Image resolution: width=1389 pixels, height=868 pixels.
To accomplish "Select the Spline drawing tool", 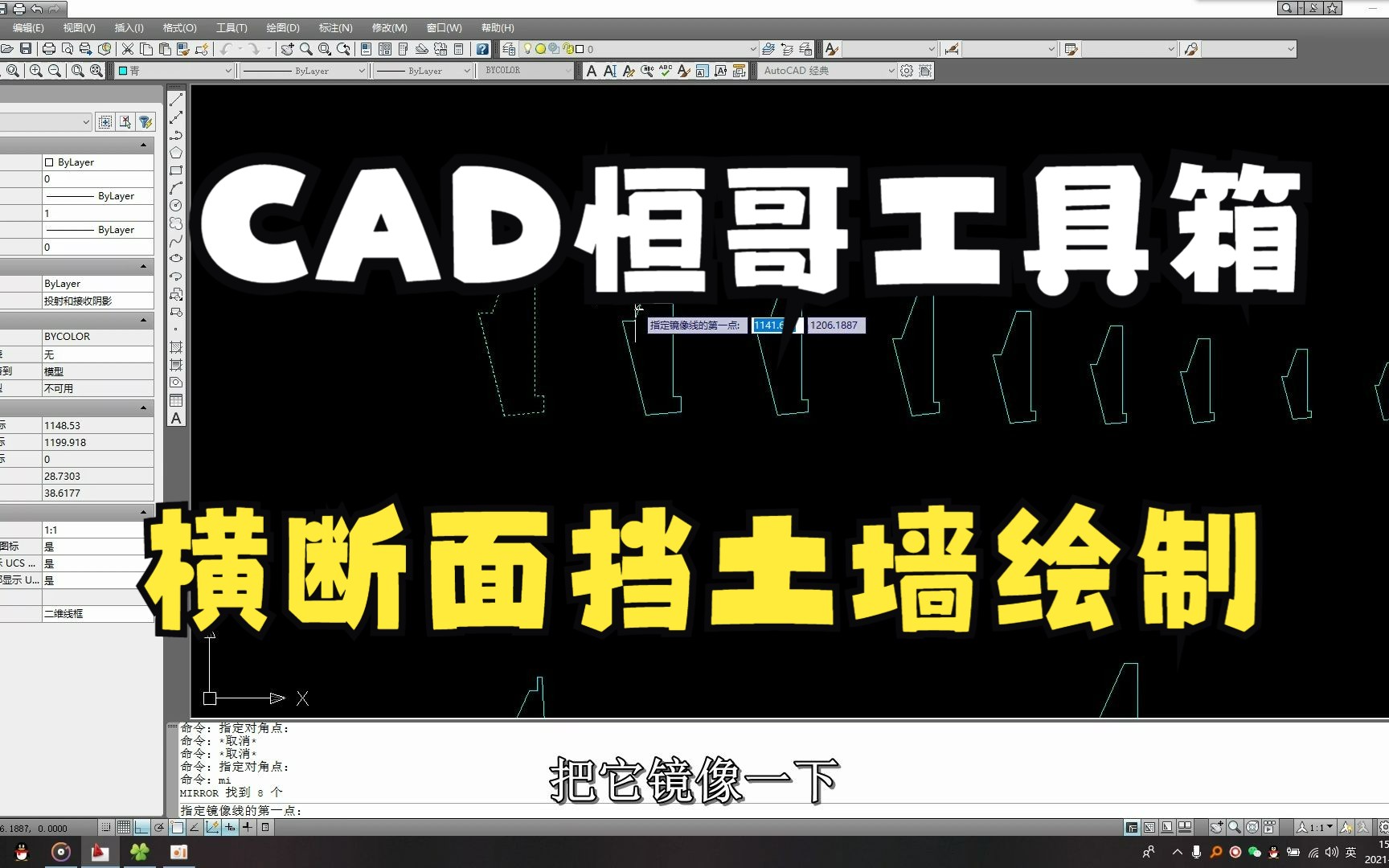I will click(x=175, y=240).
